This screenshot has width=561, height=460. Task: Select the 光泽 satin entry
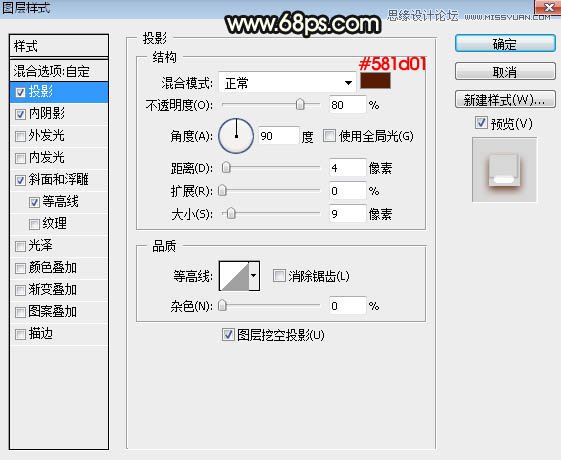tap(59, 246)
